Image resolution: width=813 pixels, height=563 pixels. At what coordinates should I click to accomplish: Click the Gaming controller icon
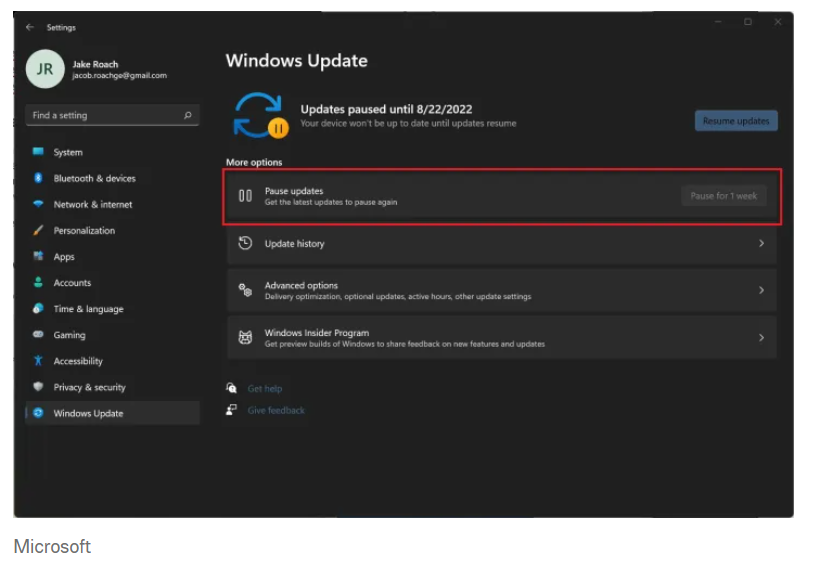pyautogui.click(x=38, y=334)
